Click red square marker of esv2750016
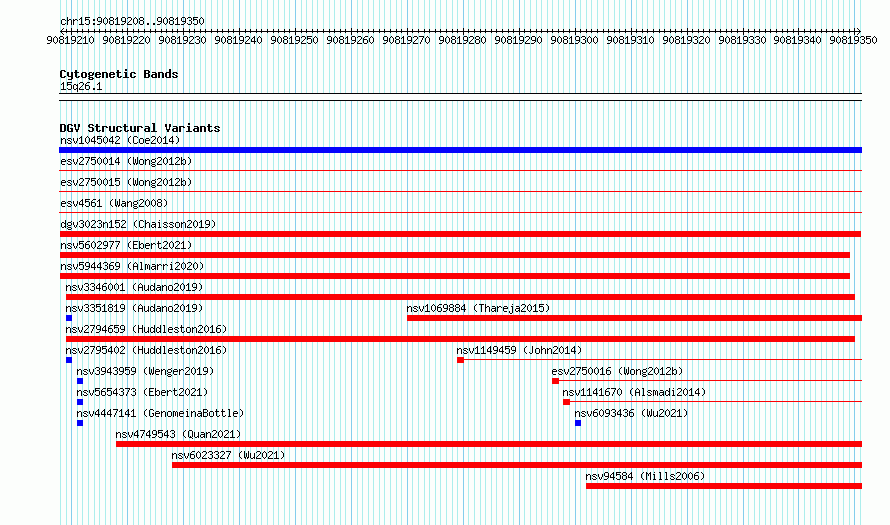The height and width of the screenshot is (525, 890). (555, 381)
